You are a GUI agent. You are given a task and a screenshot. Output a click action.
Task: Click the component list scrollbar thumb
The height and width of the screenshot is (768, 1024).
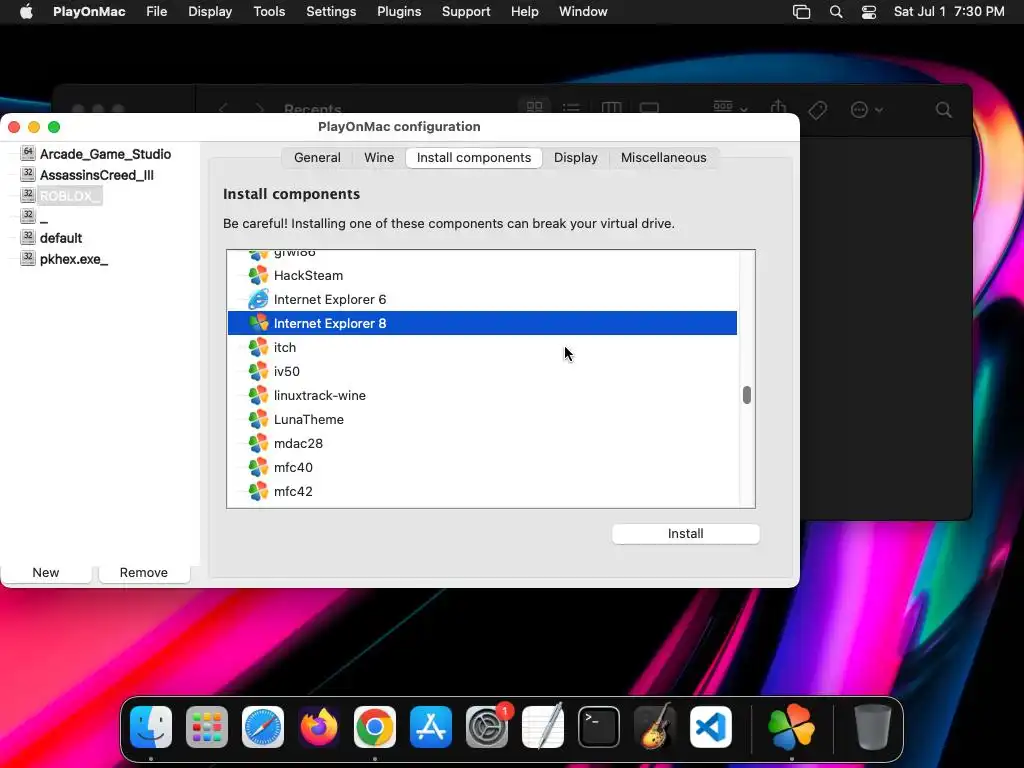coord(746,394)
